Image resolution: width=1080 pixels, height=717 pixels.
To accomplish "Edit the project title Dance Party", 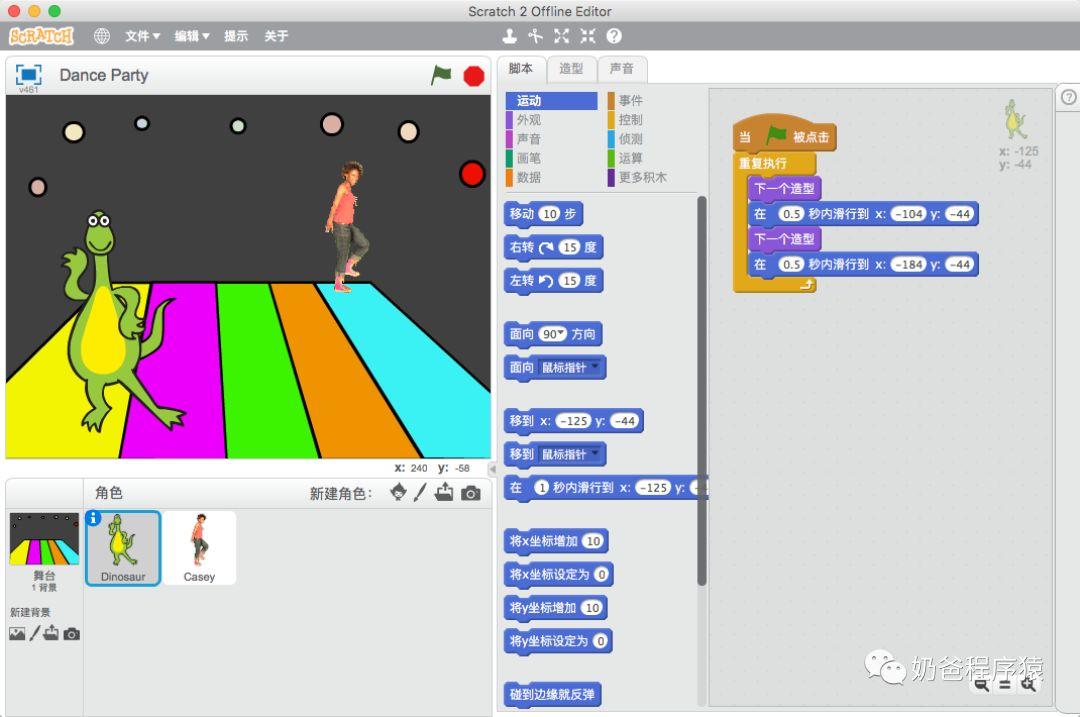I will click(104, 75).
